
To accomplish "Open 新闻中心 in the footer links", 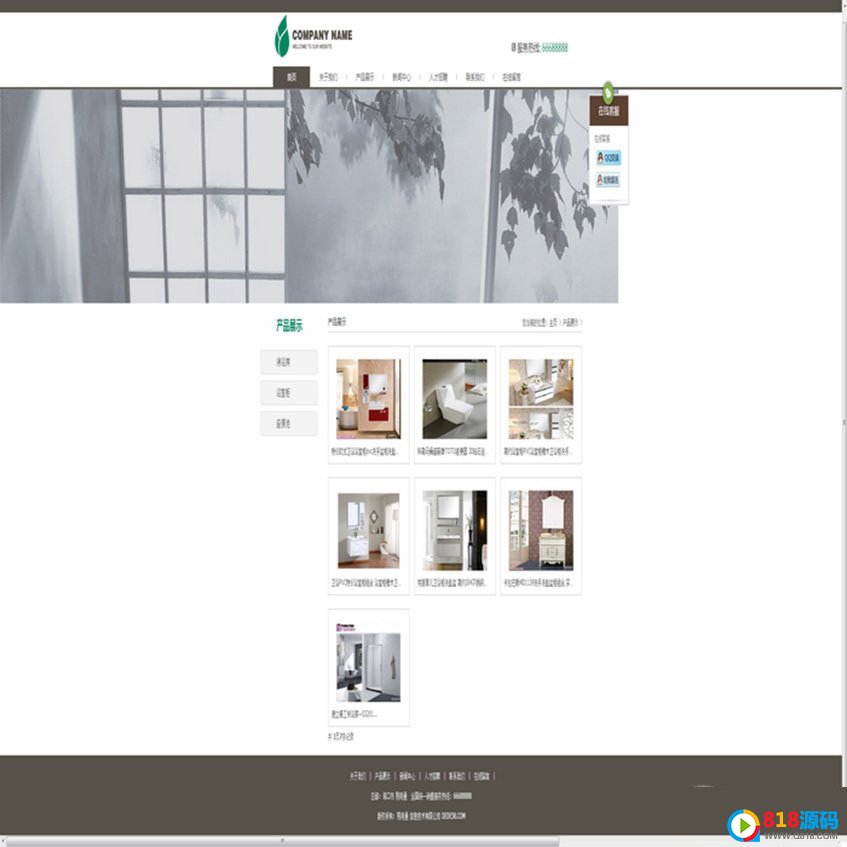I will pyautogui.click(x=407, y=776).
